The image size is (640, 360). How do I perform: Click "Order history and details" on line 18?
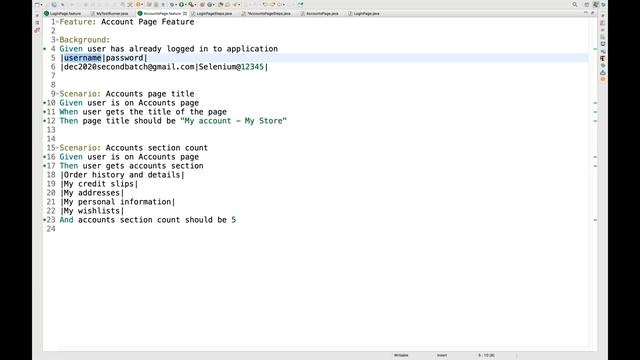tap(122, 175)
